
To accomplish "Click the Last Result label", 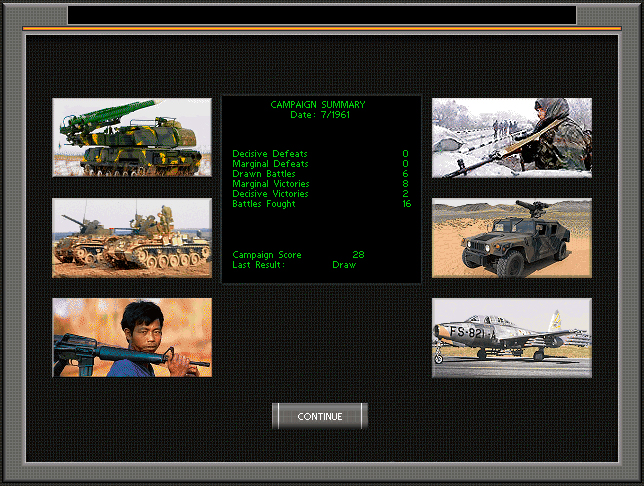I will pyautogui.click(x=258, y=265).
